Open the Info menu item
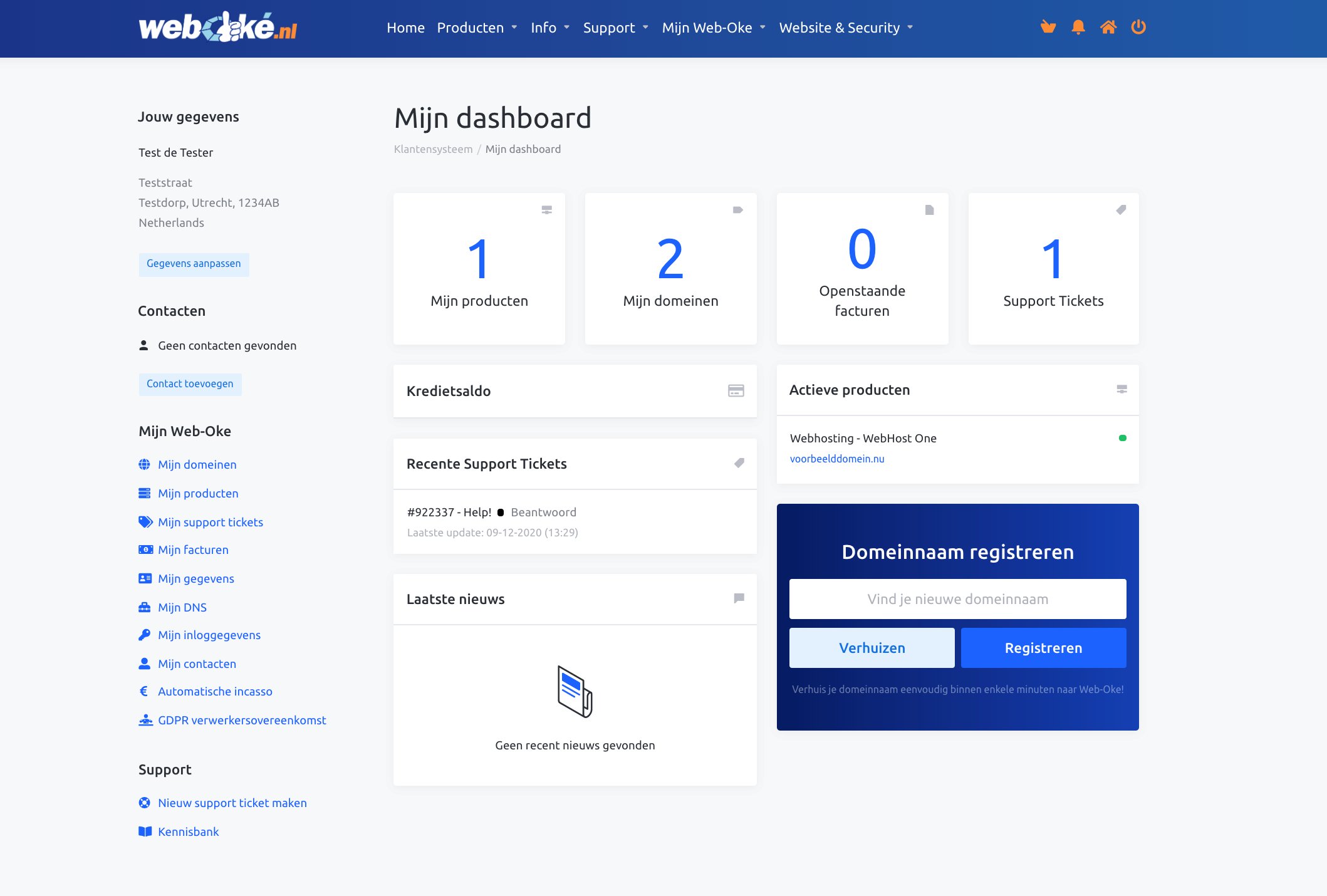The width and height of the screenshot is (1327, 896). 549,28
